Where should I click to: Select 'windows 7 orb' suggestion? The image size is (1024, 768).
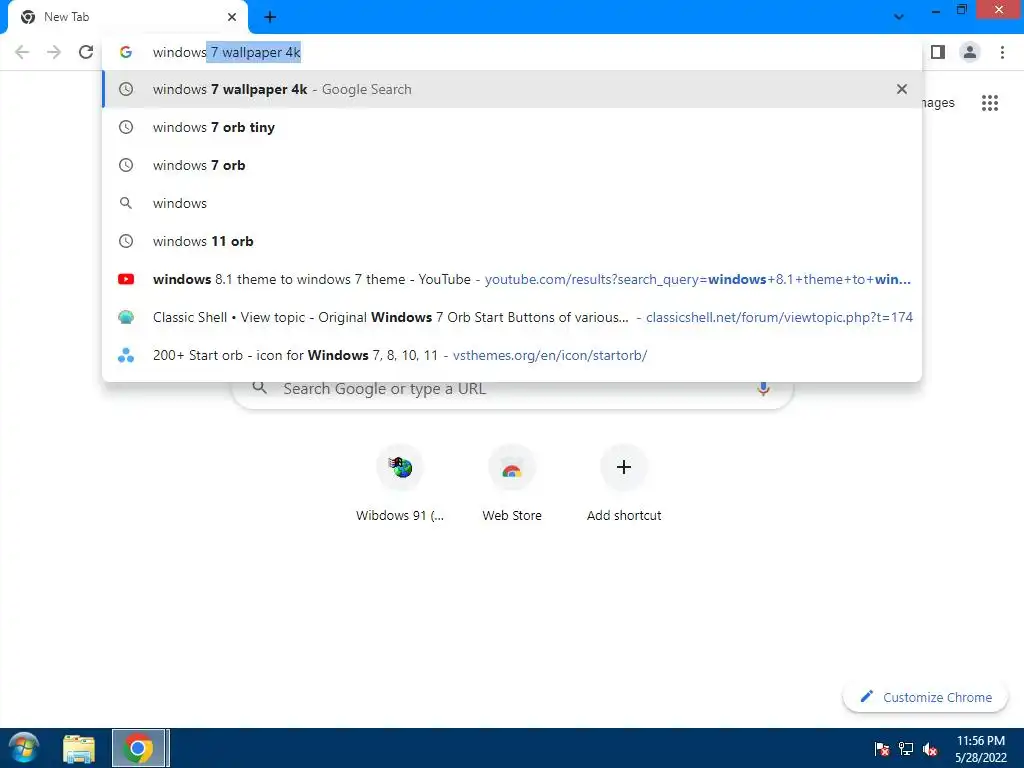click(512, 165)
